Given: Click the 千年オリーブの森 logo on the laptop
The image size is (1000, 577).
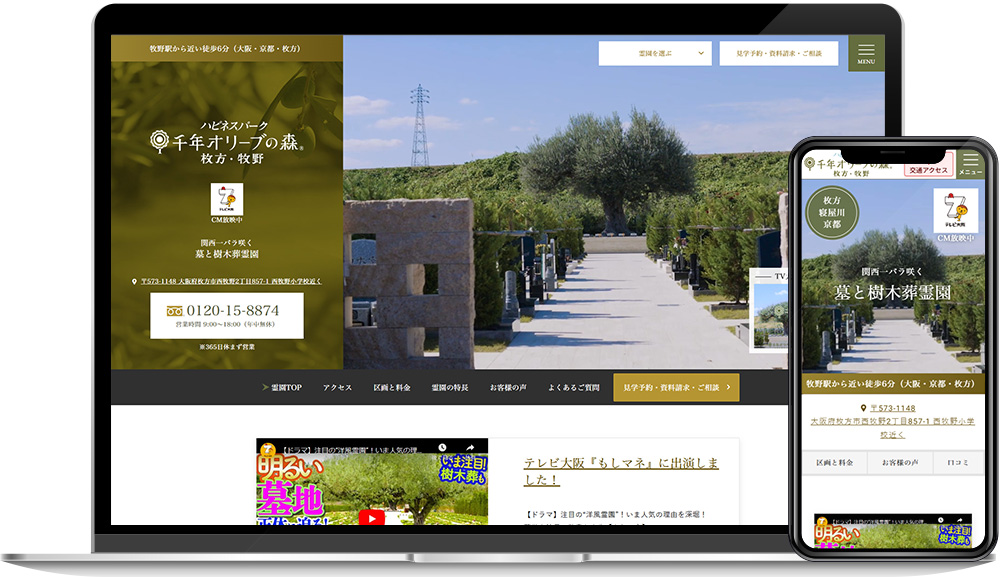Looking at the screenshot, I should [227, 142].
